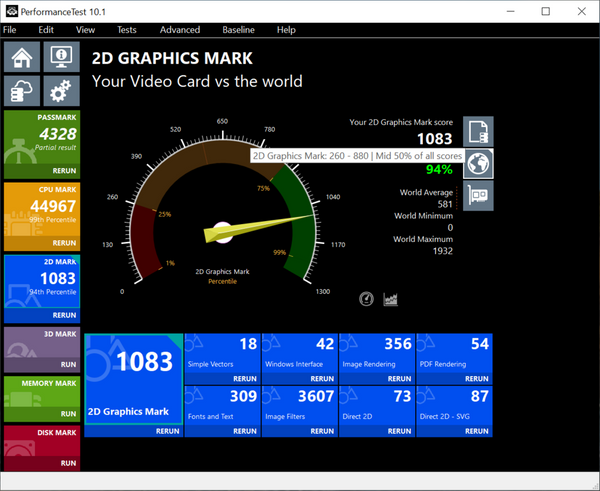This screenshot has height=491, width=600.
Task: Switch to the small gauge view icon
Action: pyautogui.click(x=366, y=299)
